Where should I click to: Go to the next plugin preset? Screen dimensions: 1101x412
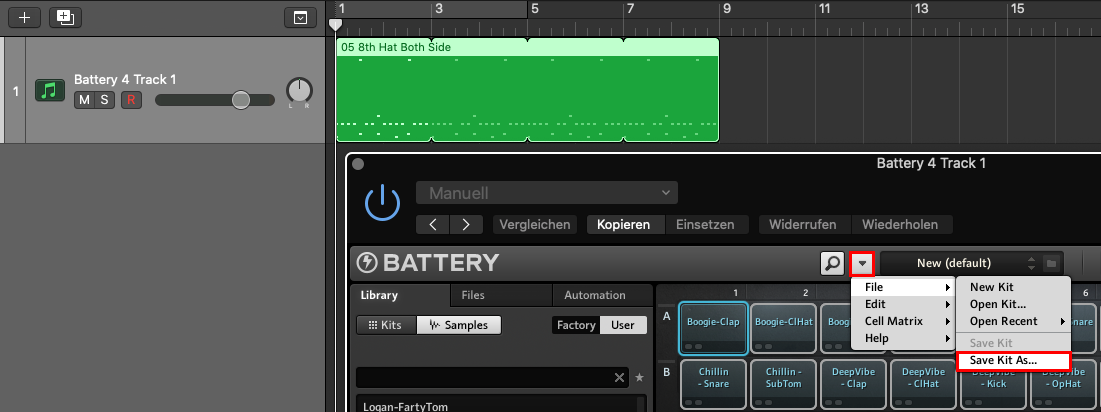[x=466, y=225]
